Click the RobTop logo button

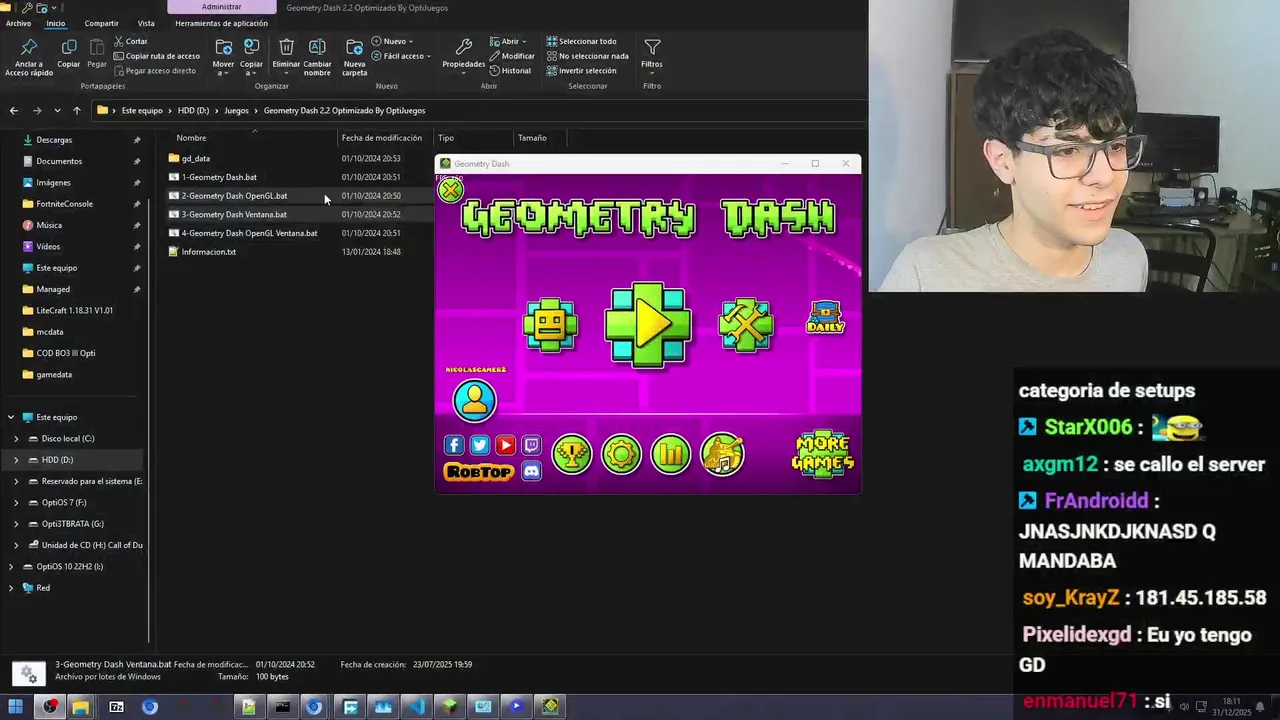coord(479,472)
